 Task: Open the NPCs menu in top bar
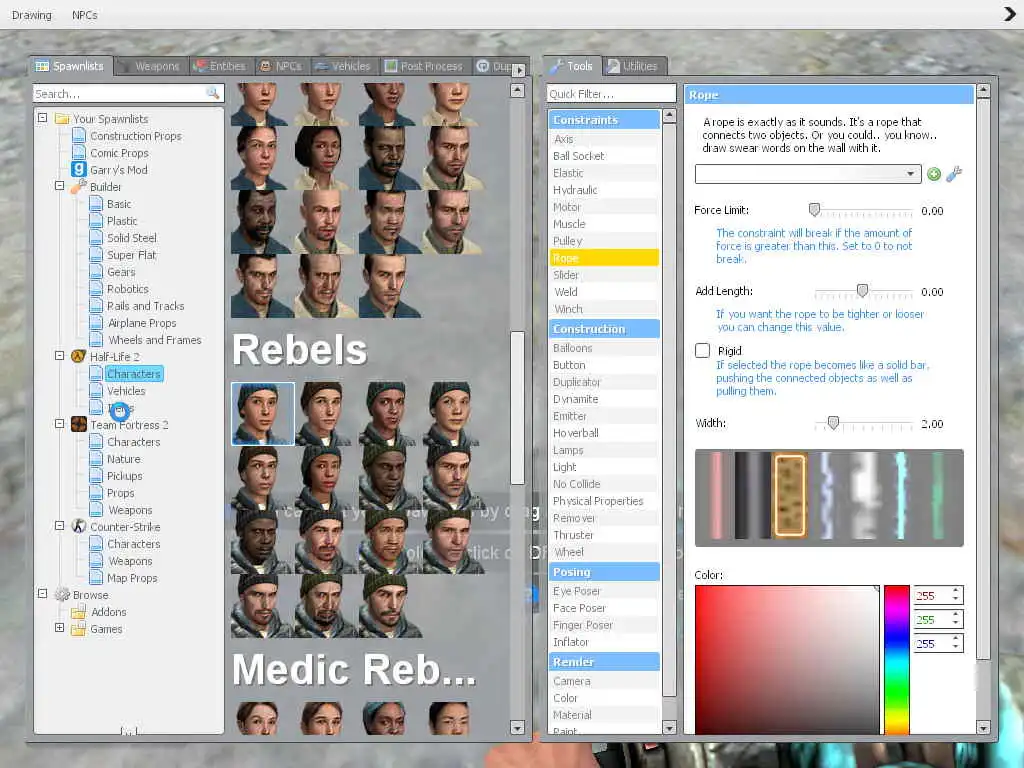click(85, 14)
